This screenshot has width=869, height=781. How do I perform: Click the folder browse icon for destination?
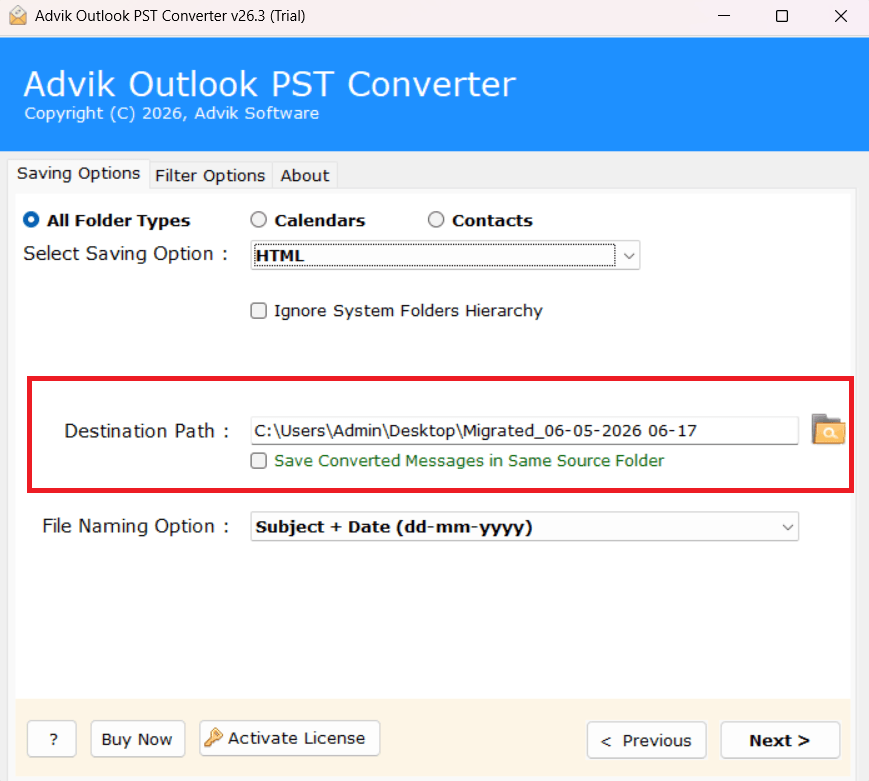828,429
